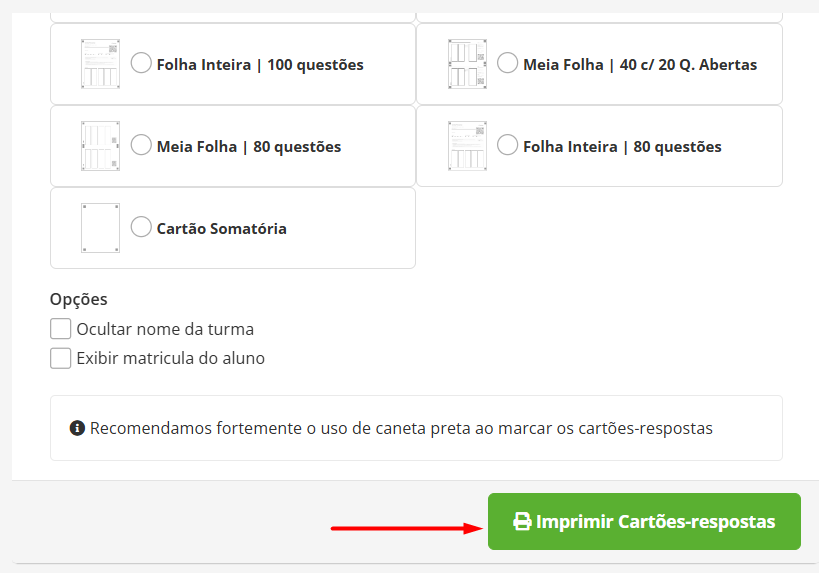Click the Folha Inteira 100 questões sheet thumbnail

point(100,64)
